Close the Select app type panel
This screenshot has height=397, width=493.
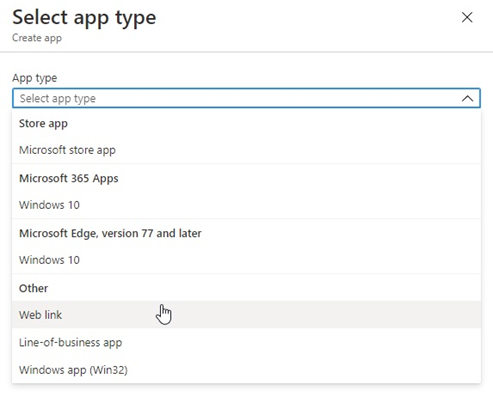[467, 17]
